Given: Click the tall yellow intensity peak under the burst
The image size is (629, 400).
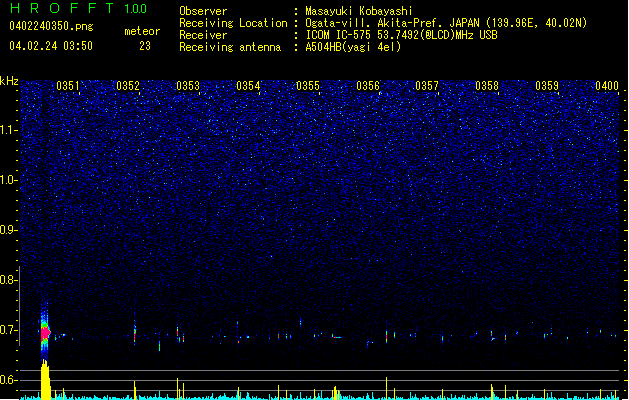Looking at the screenshot, I should tap(45, 380).
